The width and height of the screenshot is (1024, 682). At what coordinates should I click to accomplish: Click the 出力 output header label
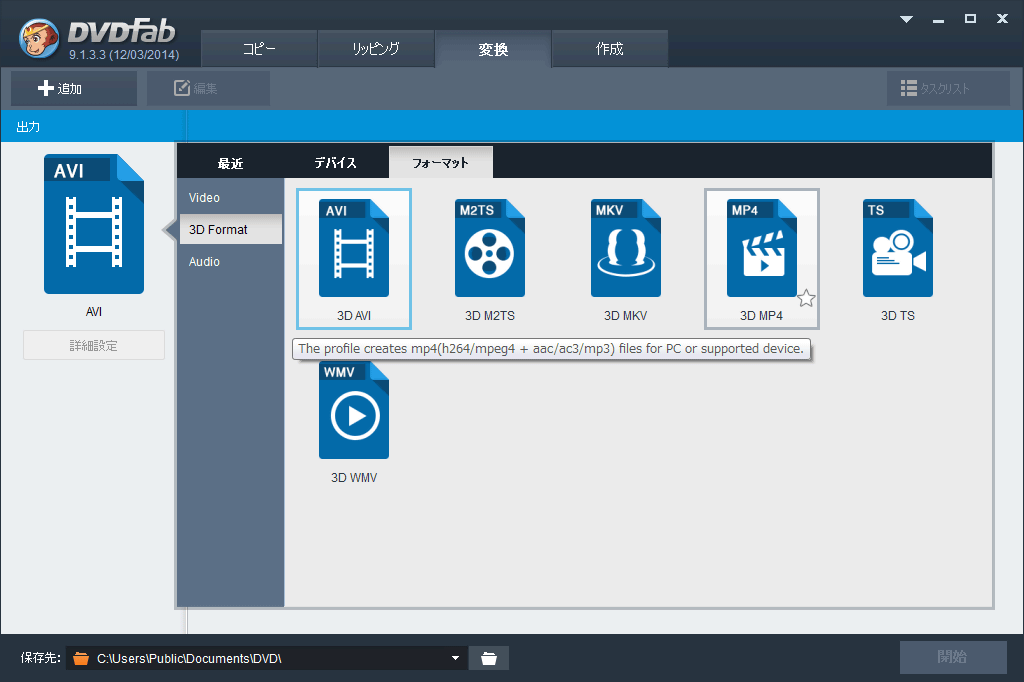pos(28,127)
